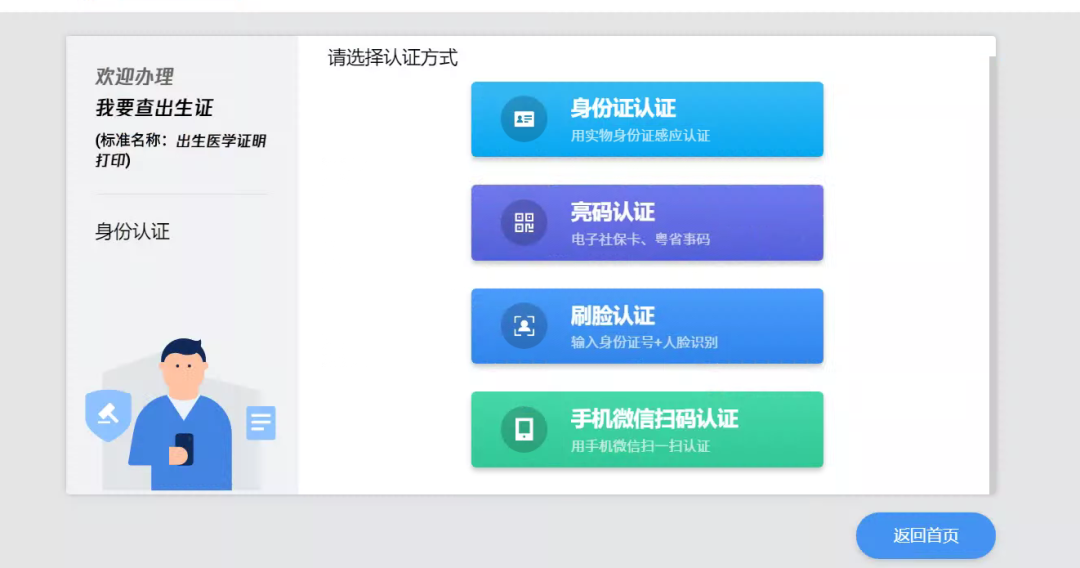Viewport: 1080px width, 568px height.
Task: Click the 身份认证 step label in sidebar
Action: coord(132,231)
